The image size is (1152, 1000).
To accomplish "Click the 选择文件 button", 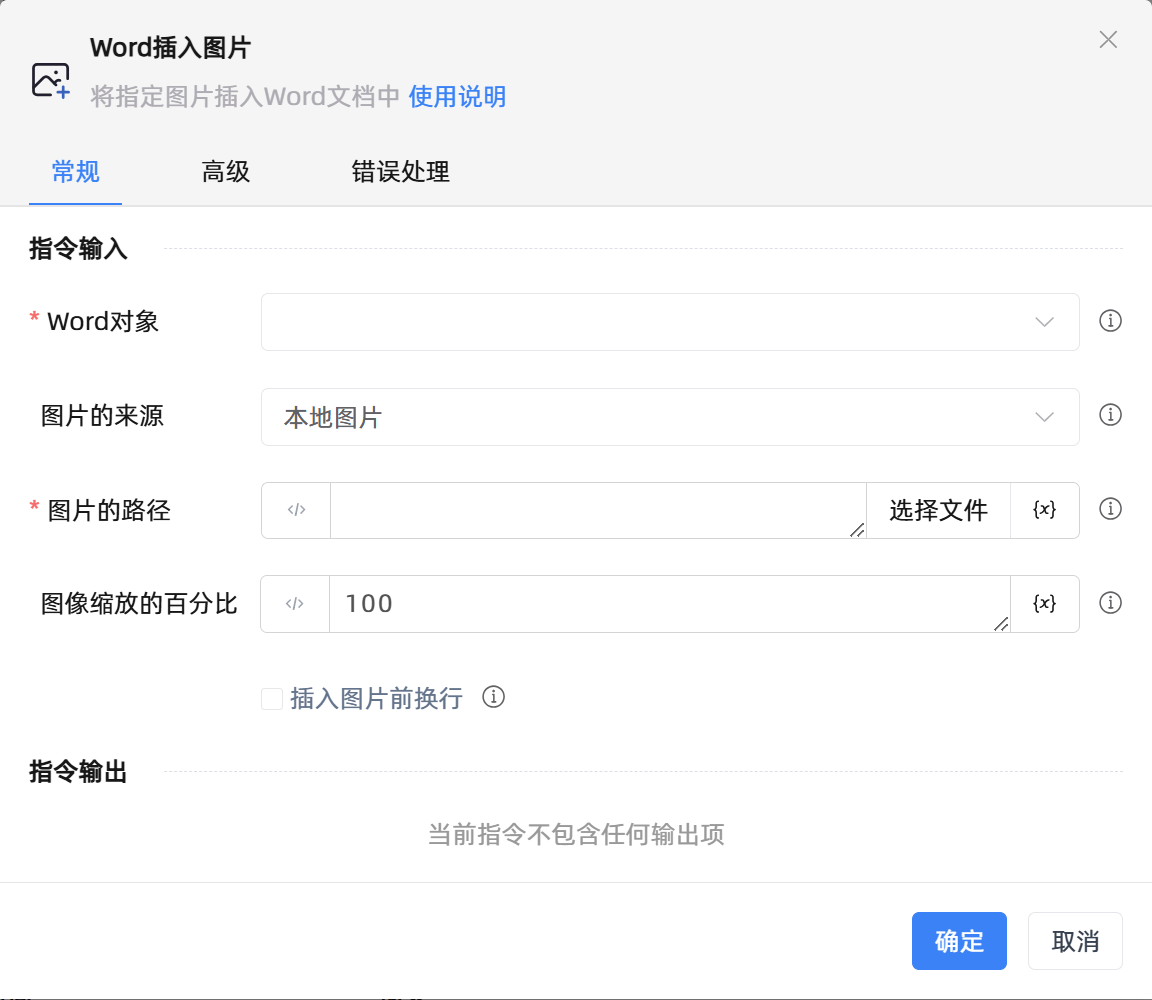I will [x=938, y=510].
